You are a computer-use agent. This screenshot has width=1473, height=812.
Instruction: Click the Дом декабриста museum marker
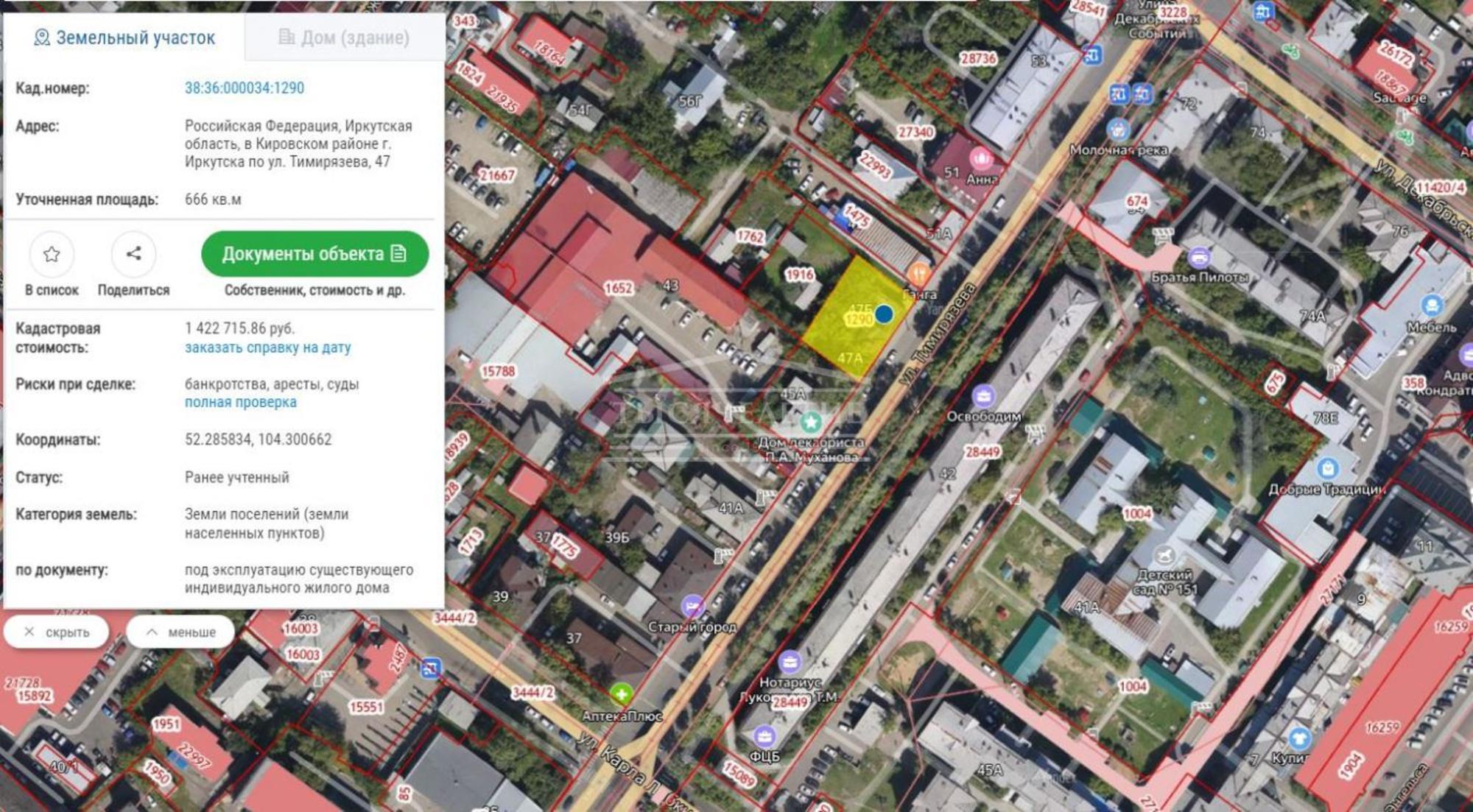[811, 423]
